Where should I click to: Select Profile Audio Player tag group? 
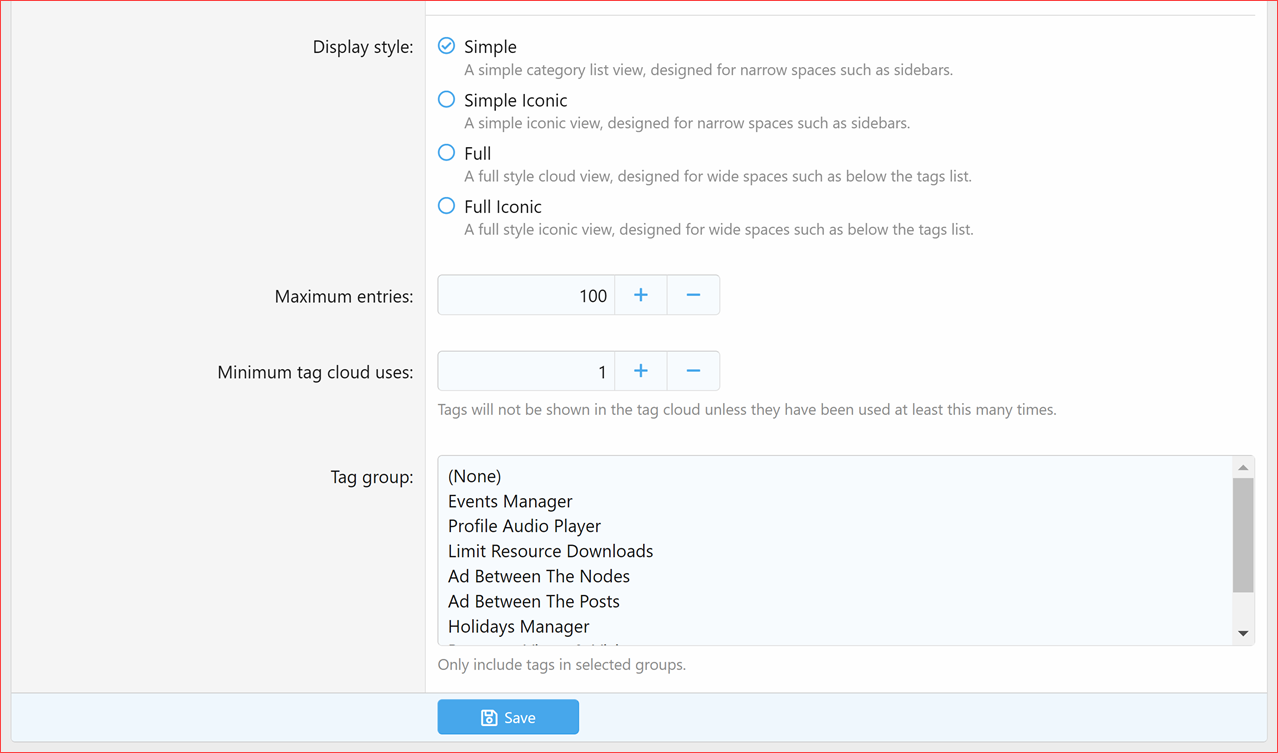click(524, 526)
